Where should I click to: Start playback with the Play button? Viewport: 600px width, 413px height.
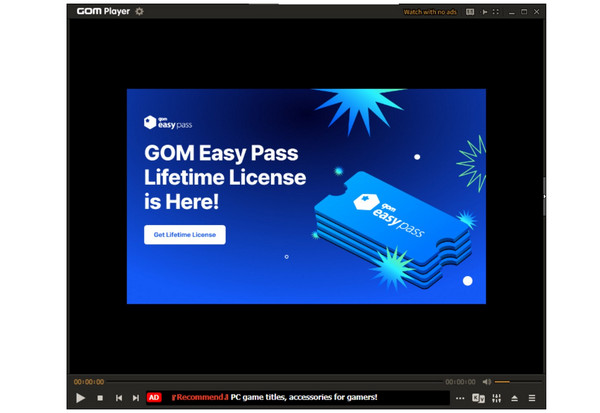pyautogui.click(x=80, y=398)
